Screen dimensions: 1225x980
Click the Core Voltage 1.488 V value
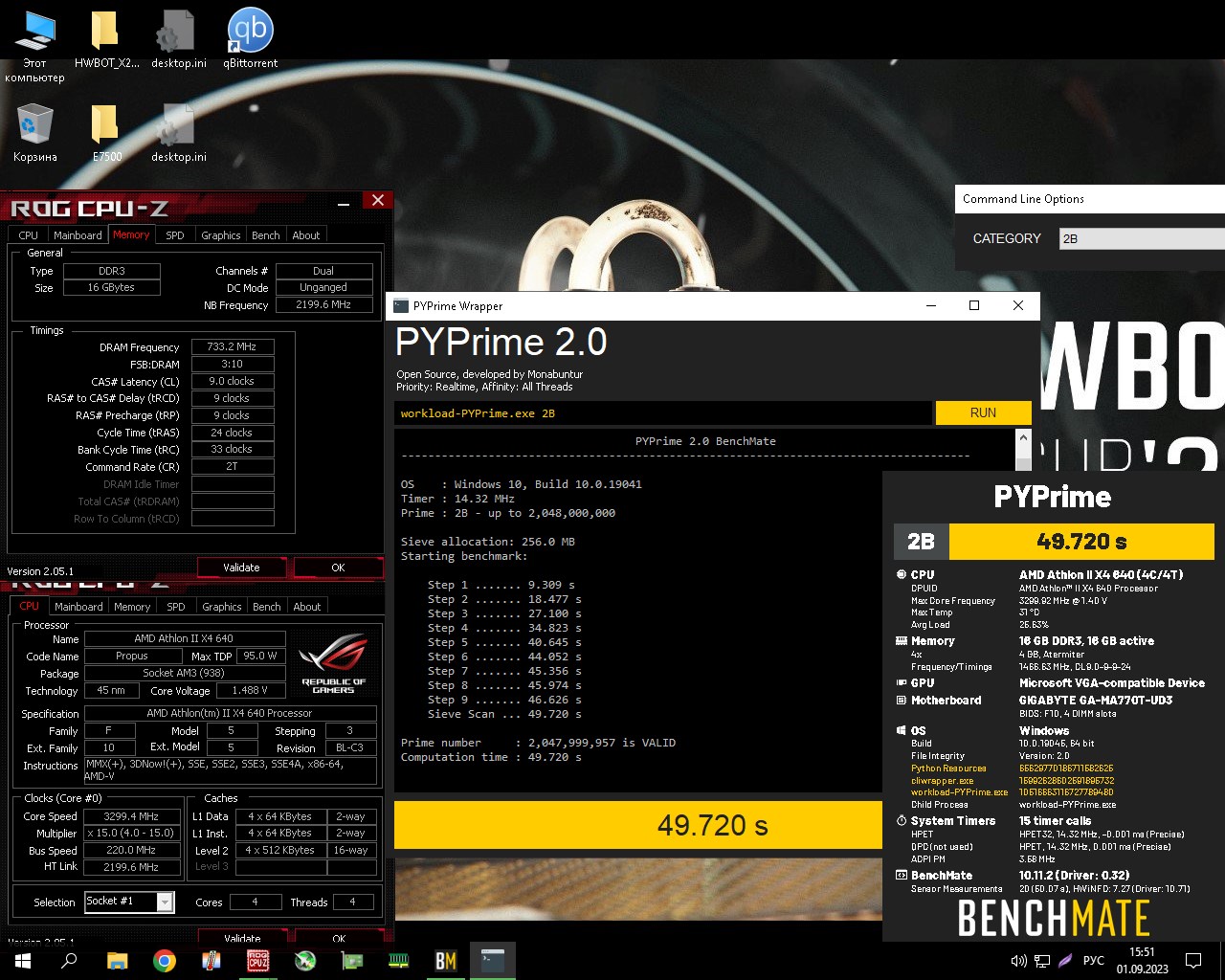coord(250,690)
